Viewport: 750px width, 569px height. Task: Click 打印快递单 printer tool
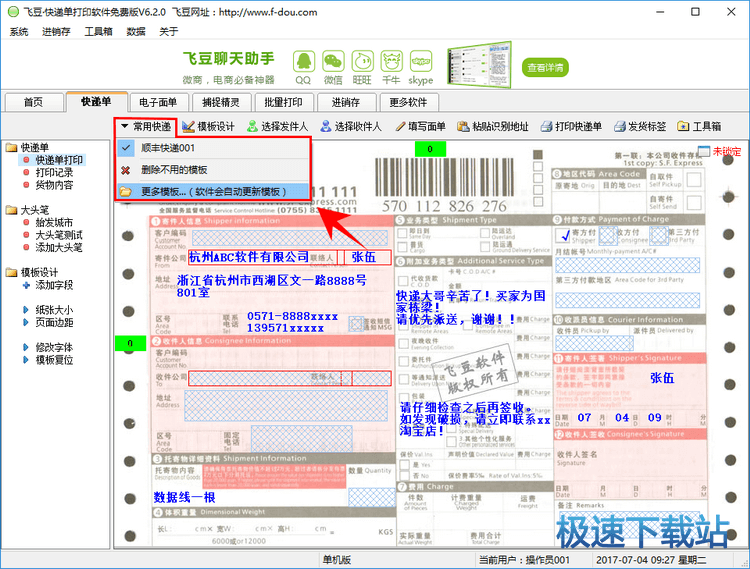point(571,126)
